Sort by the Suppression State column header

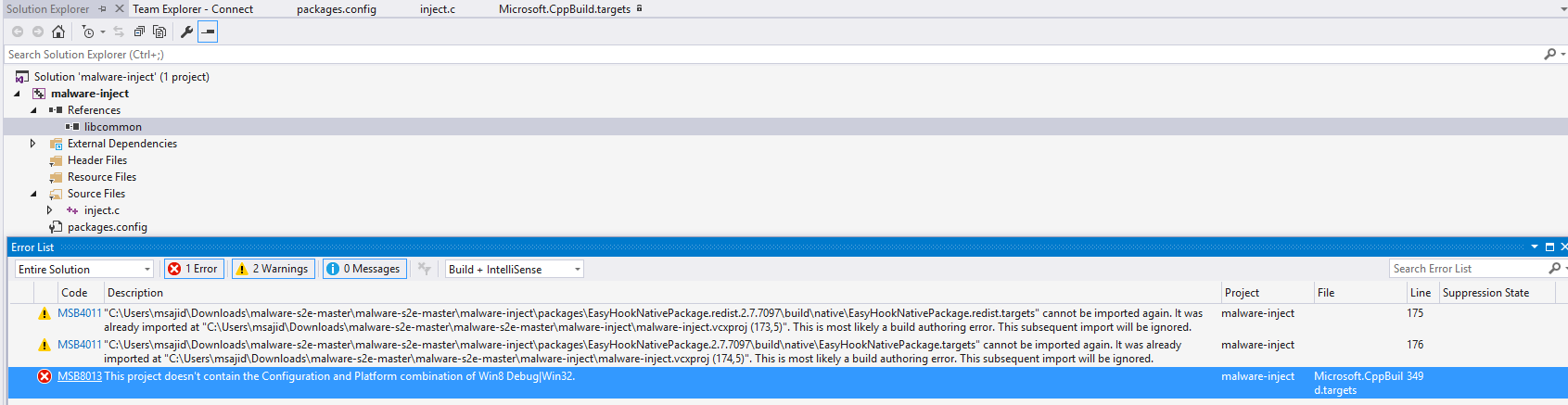1485,293
